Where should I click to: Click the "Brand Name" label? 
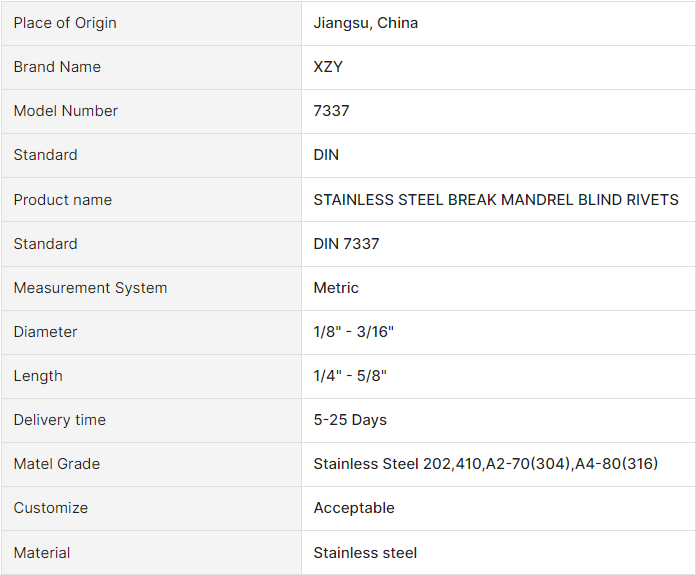(57, 67)
